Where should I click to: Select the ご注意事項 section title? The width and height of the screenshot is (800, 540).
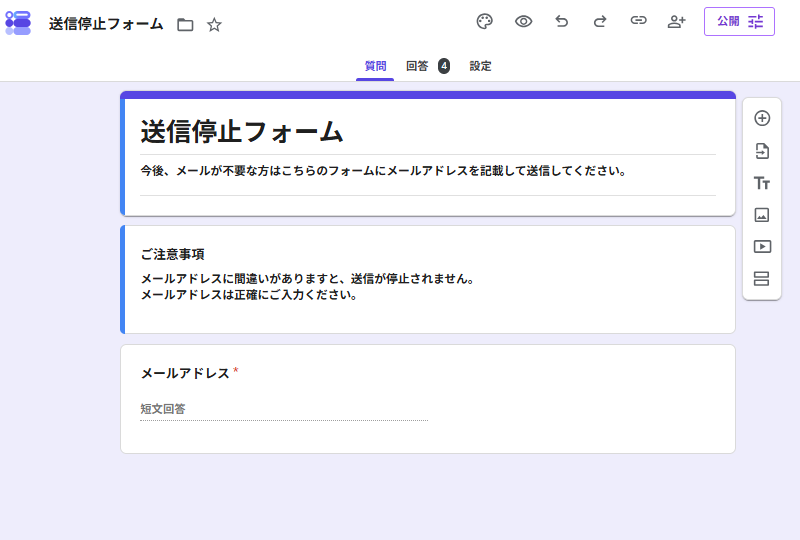click(172, 254)
